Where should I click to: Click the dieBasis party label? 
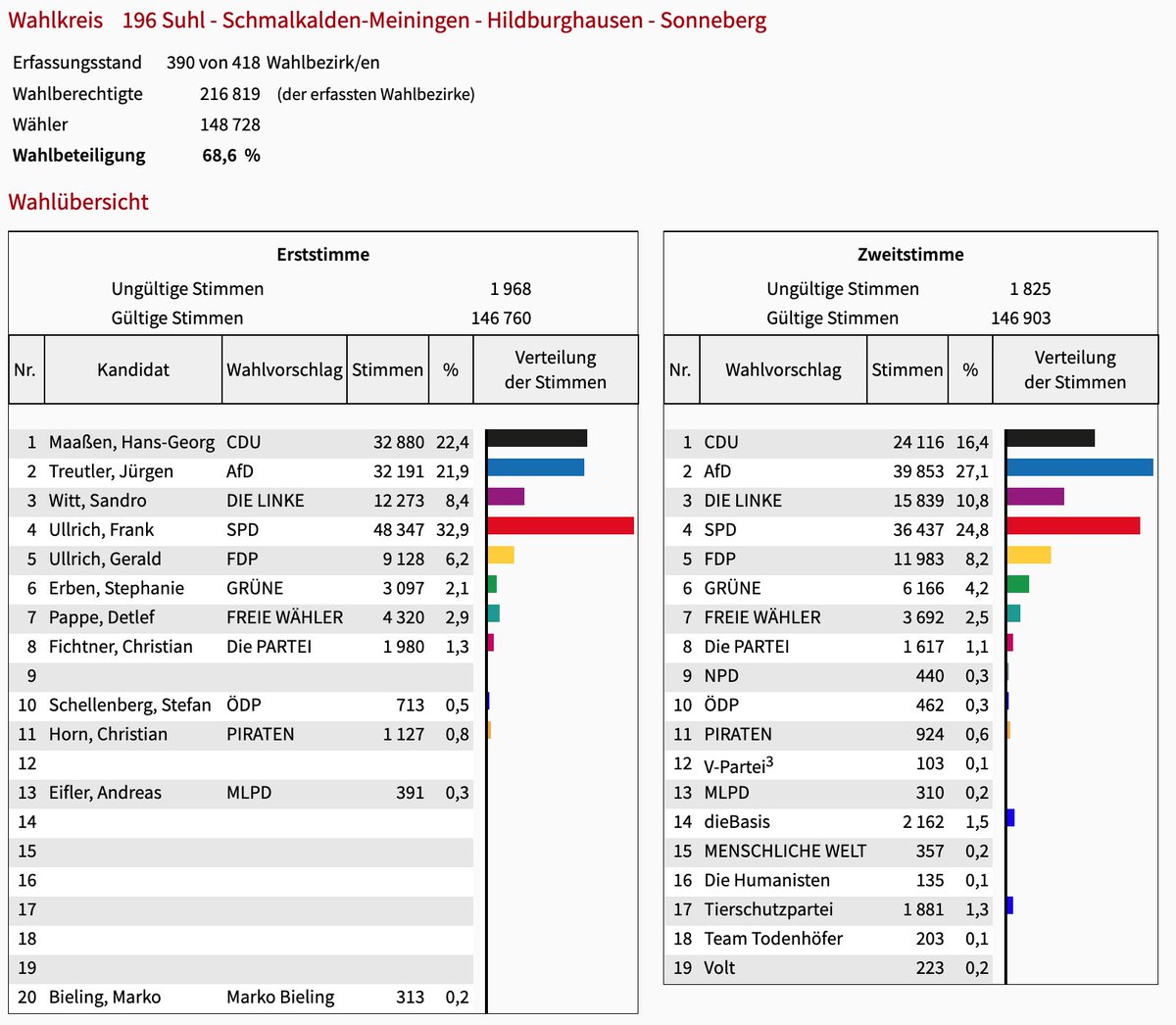pos(737,822)
